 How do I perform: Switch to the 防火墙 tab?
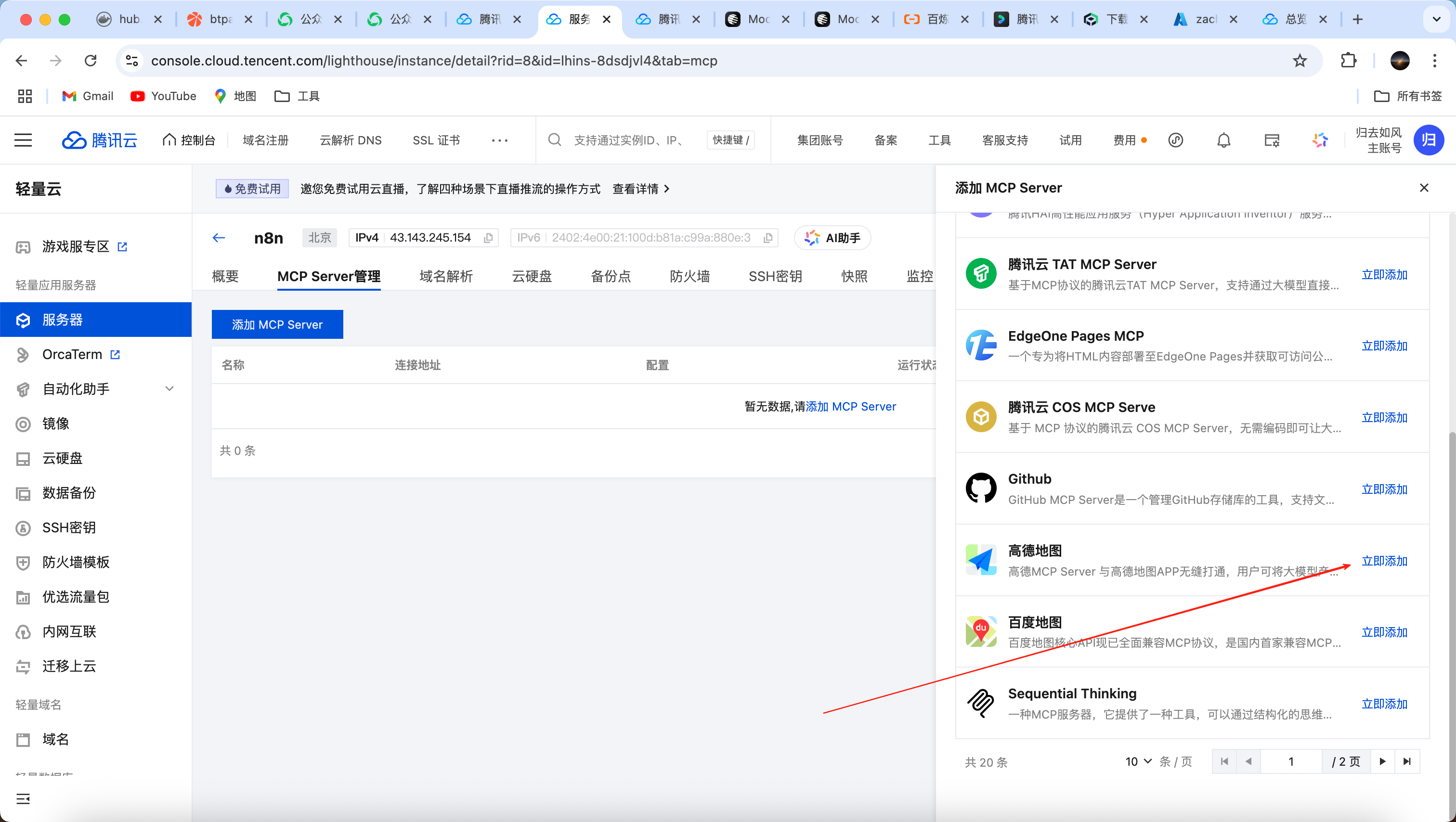(690, 276)
